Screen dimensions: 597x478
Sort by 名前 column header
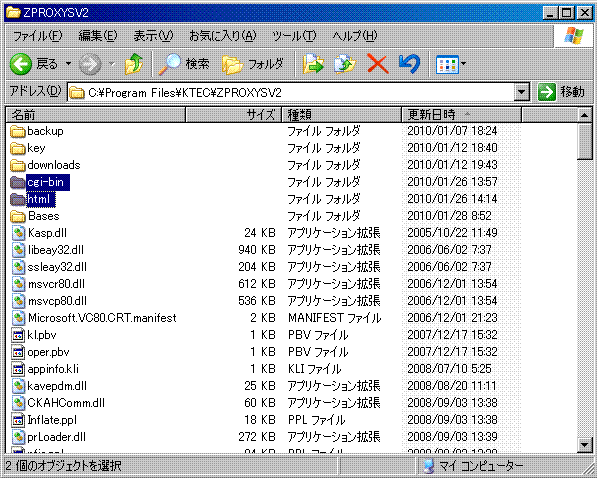pos(96,115)
